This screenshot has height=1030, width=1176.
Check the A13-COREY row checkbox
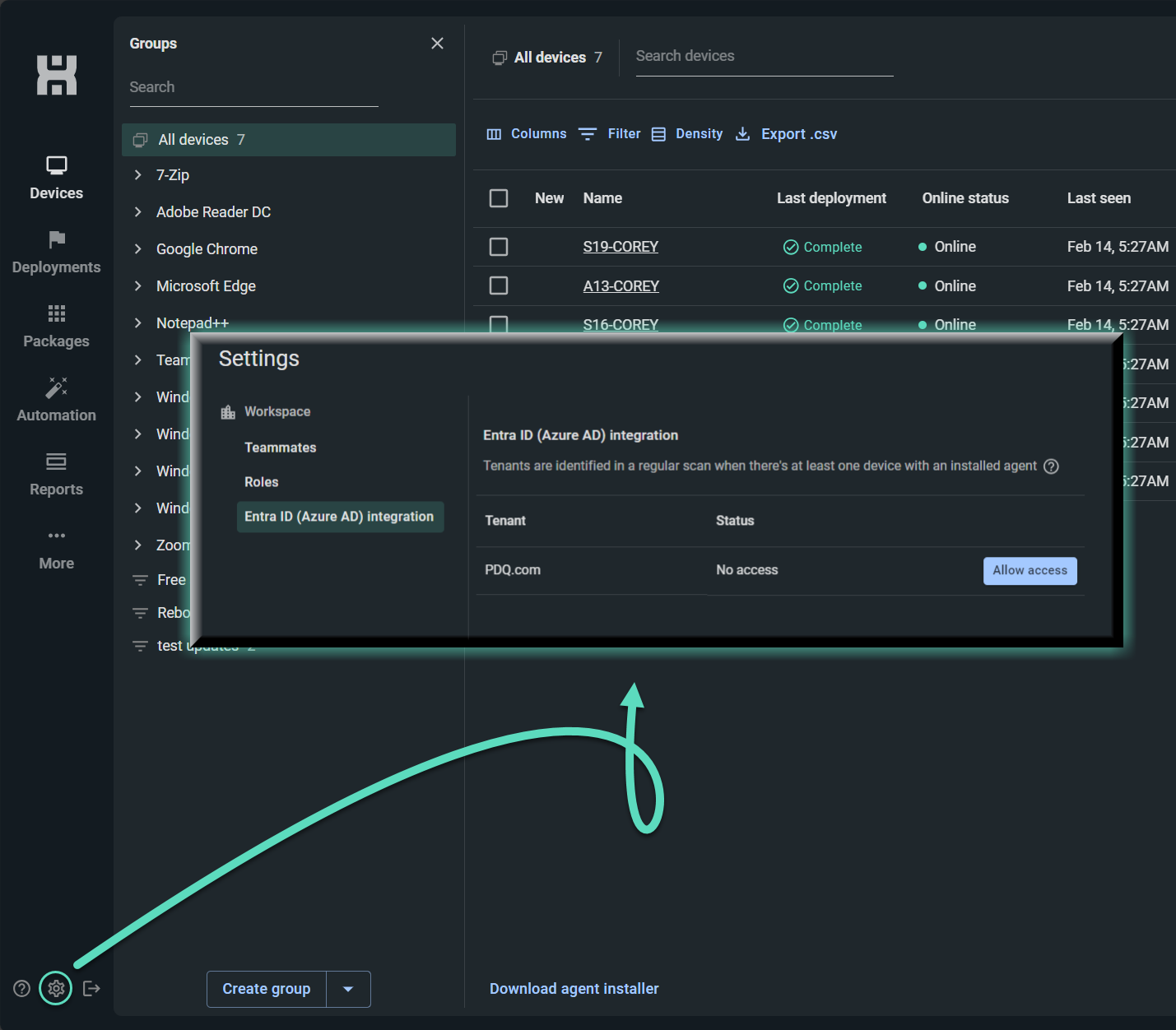[499, 285]
